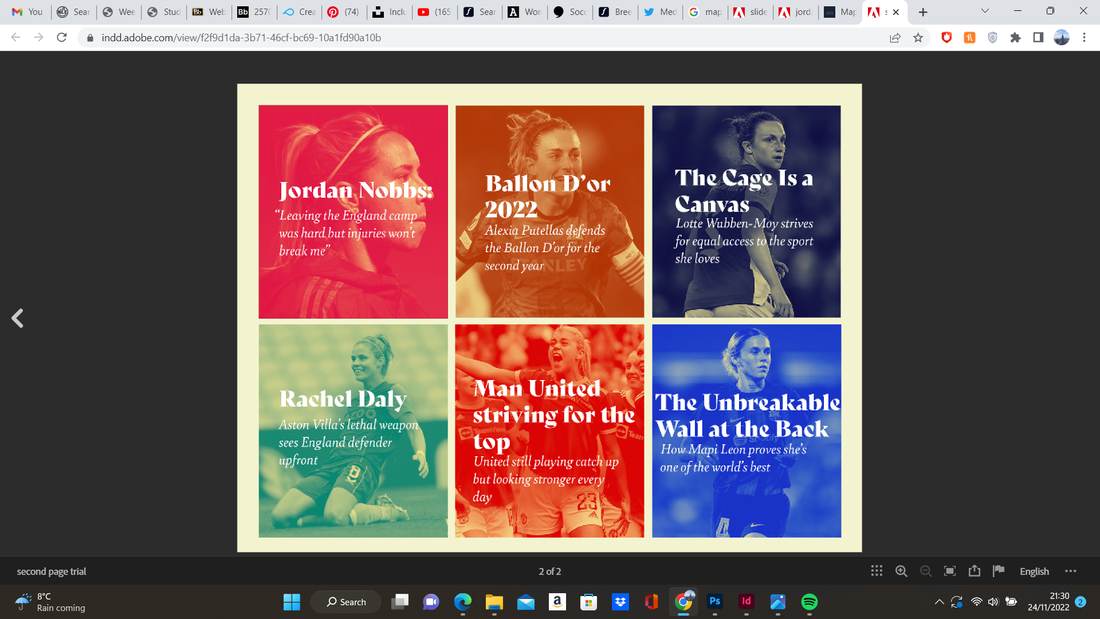1100x619 pixels.
Task: Switch to the Gmail browser tab
Action: tap(27, 12)
